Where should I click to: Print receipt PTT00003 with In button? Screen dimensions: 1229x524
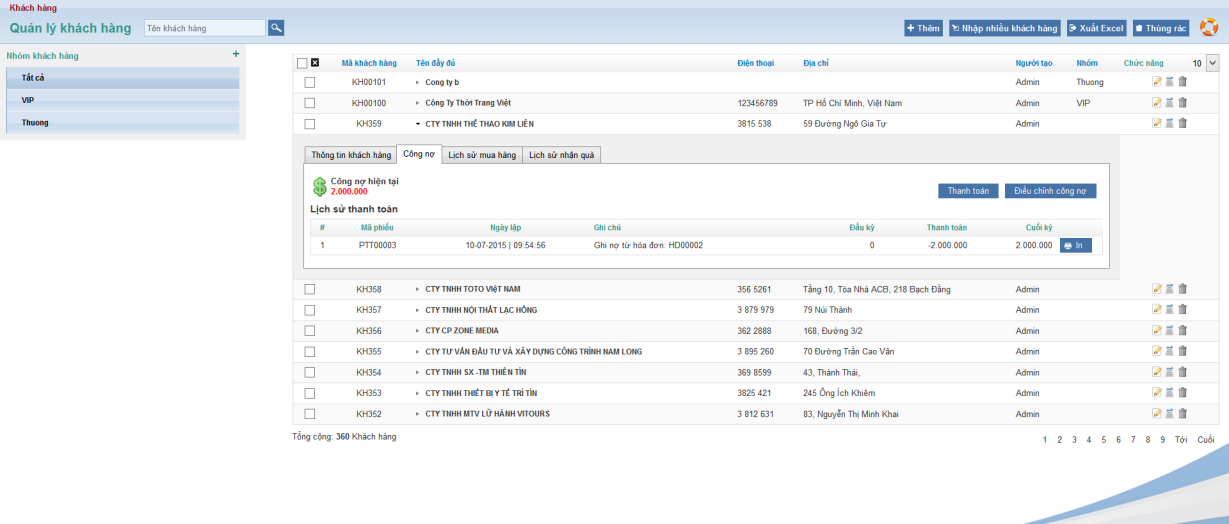(x=1077, y=245)
